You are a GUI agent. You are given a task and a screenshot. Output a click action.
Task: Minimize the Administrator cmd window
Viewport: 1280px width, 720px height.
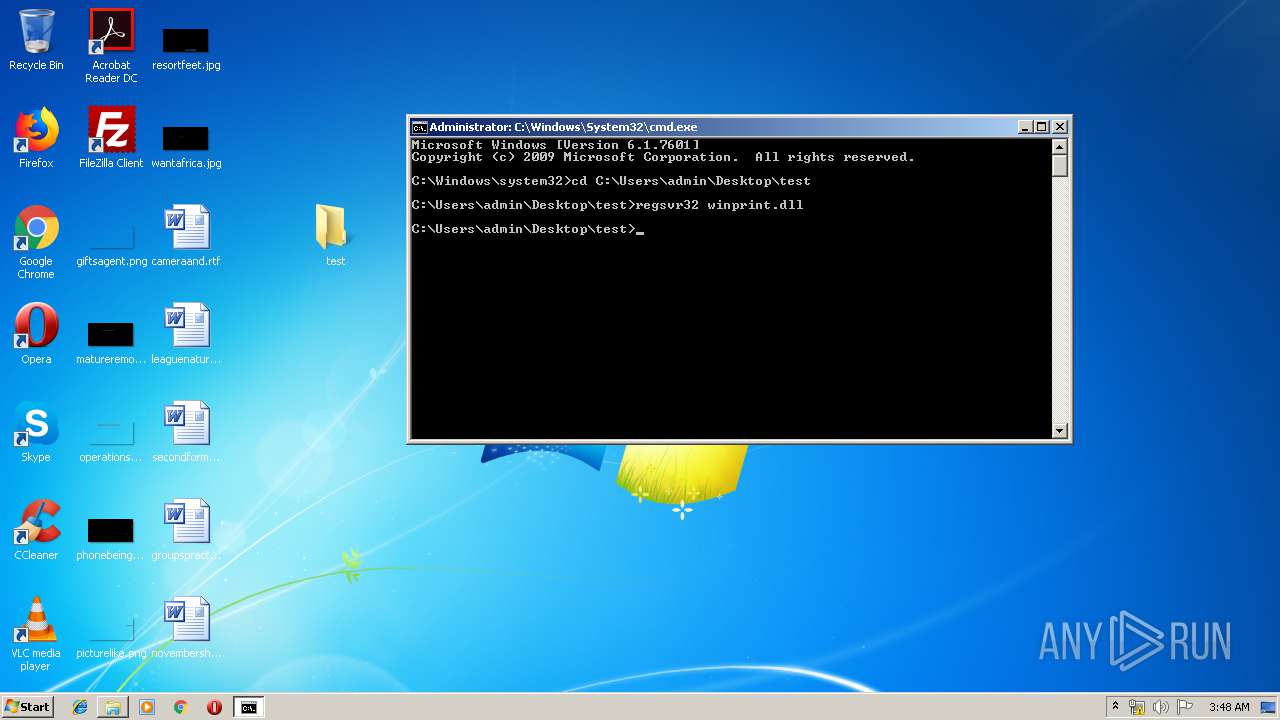(1025, 127)
